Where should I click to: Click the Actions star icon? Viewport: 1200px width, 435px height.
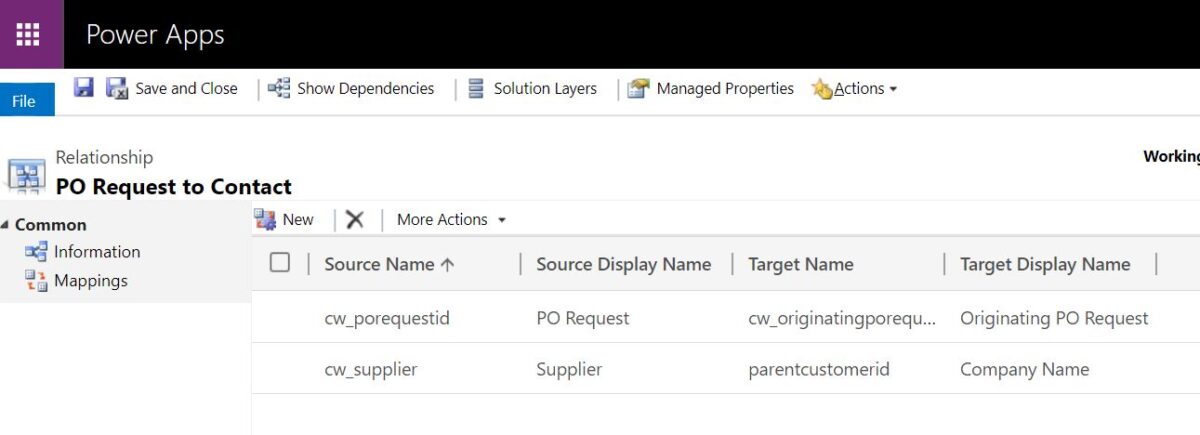tap(822, 89)
